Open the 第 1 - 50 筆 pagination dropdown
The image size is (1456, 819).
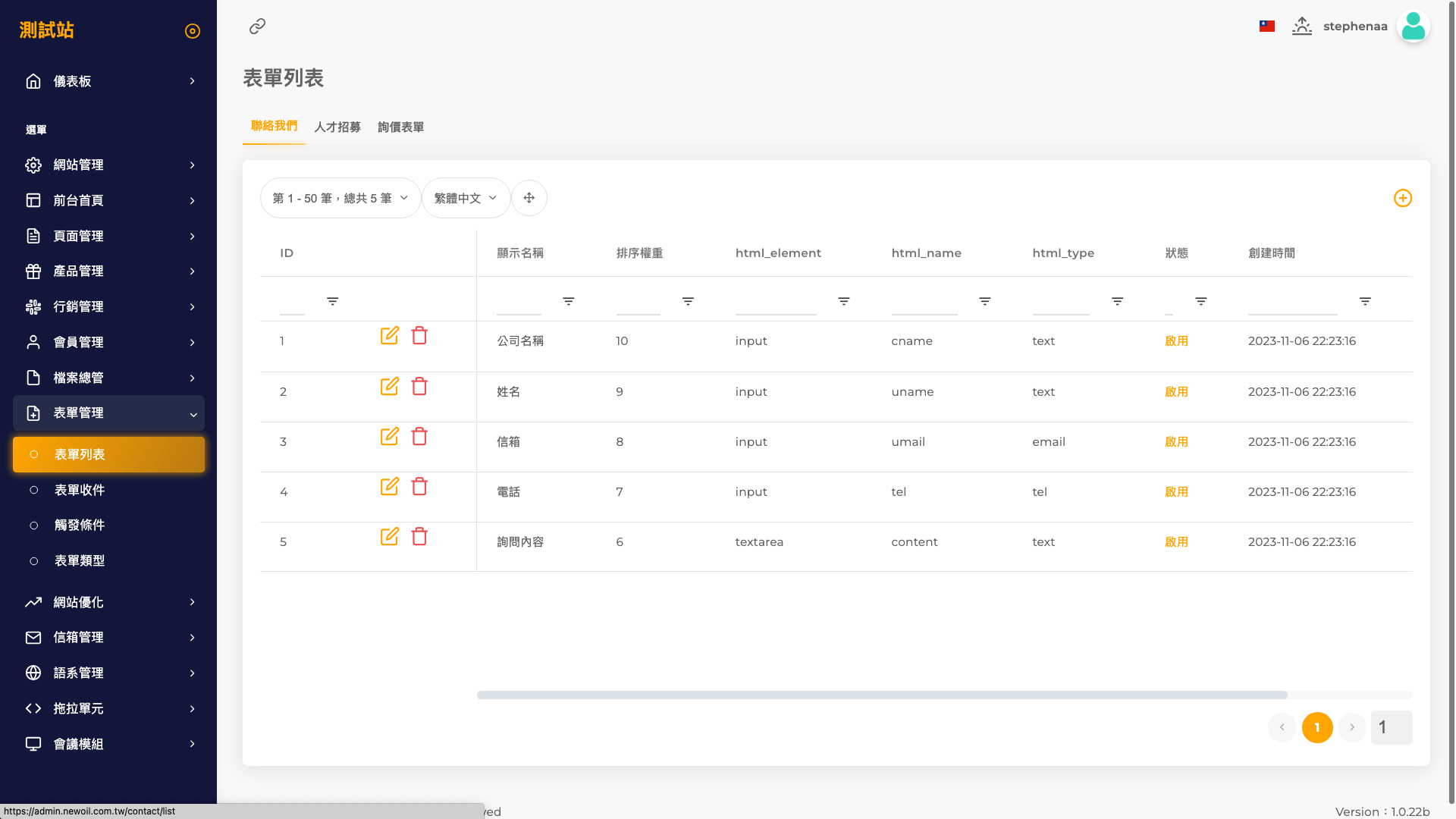(x=340, y=198)
